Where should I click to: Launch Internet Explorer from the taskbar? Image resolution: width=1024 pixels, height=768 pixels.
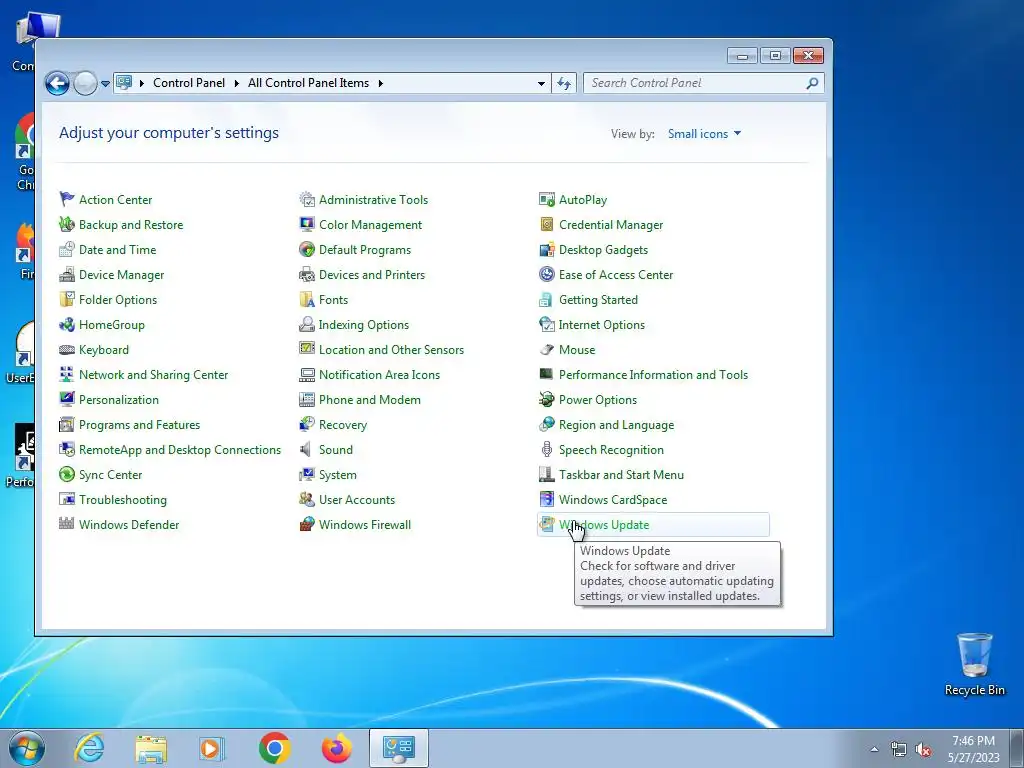(x=89, y=748)
